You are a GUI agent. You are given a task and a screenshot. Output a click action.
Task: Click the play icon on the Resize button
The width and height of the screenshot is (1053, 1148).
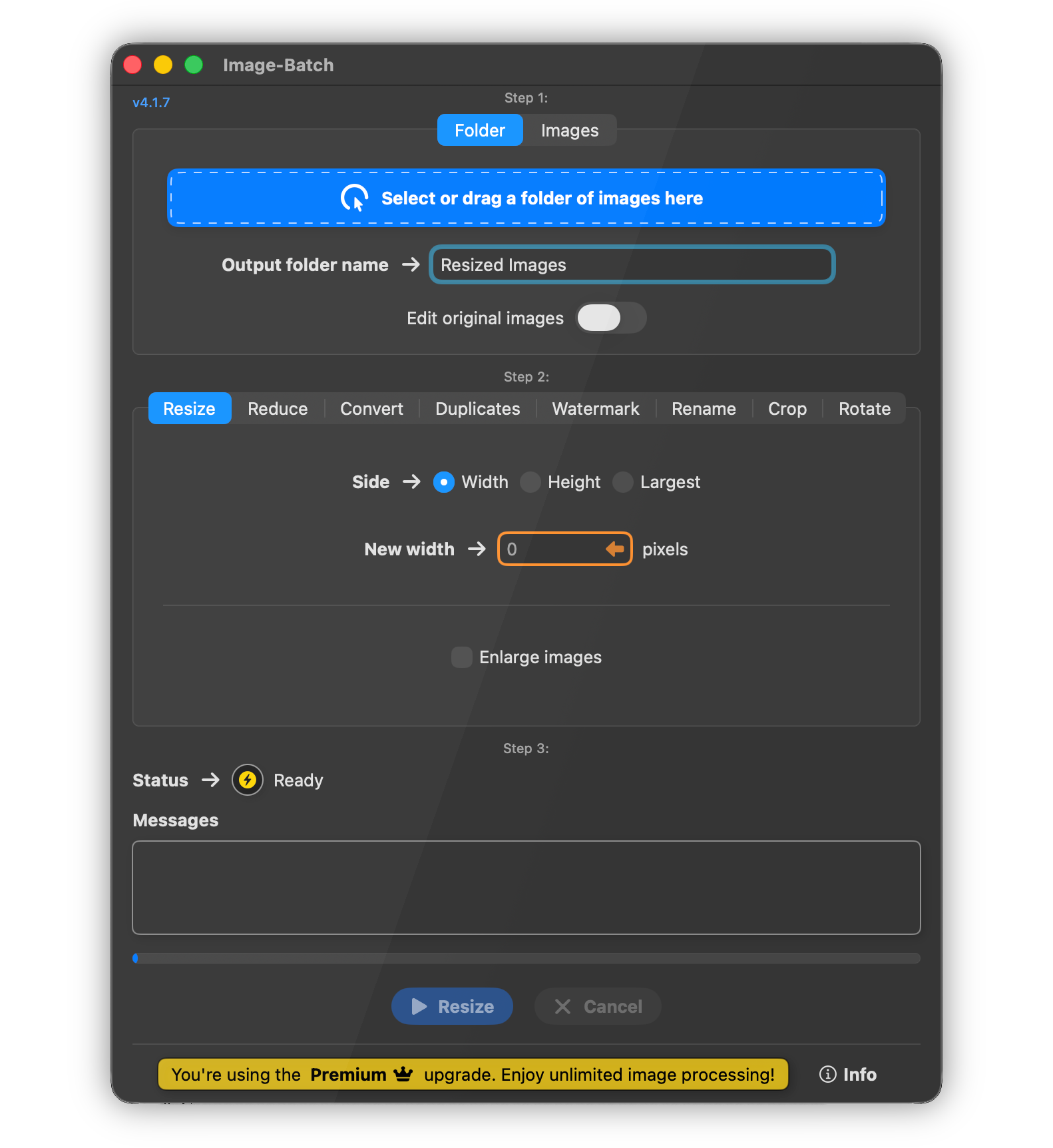(x=419, y=1006)
